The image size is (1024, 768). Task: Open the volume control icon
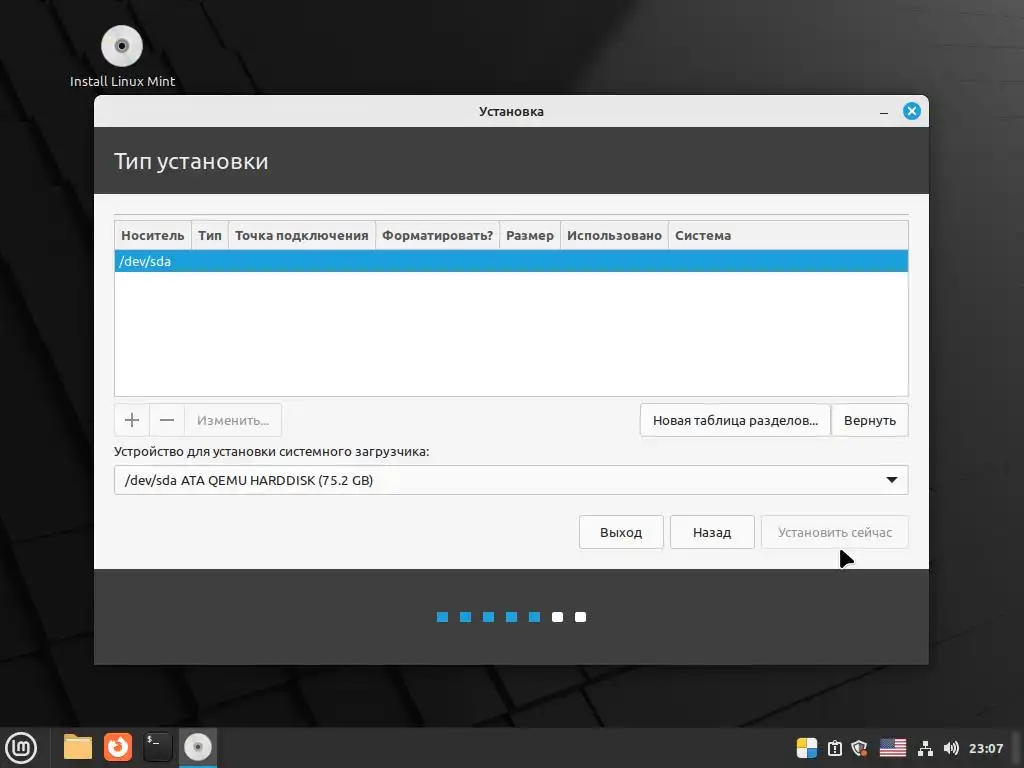[x=951, y=748]
